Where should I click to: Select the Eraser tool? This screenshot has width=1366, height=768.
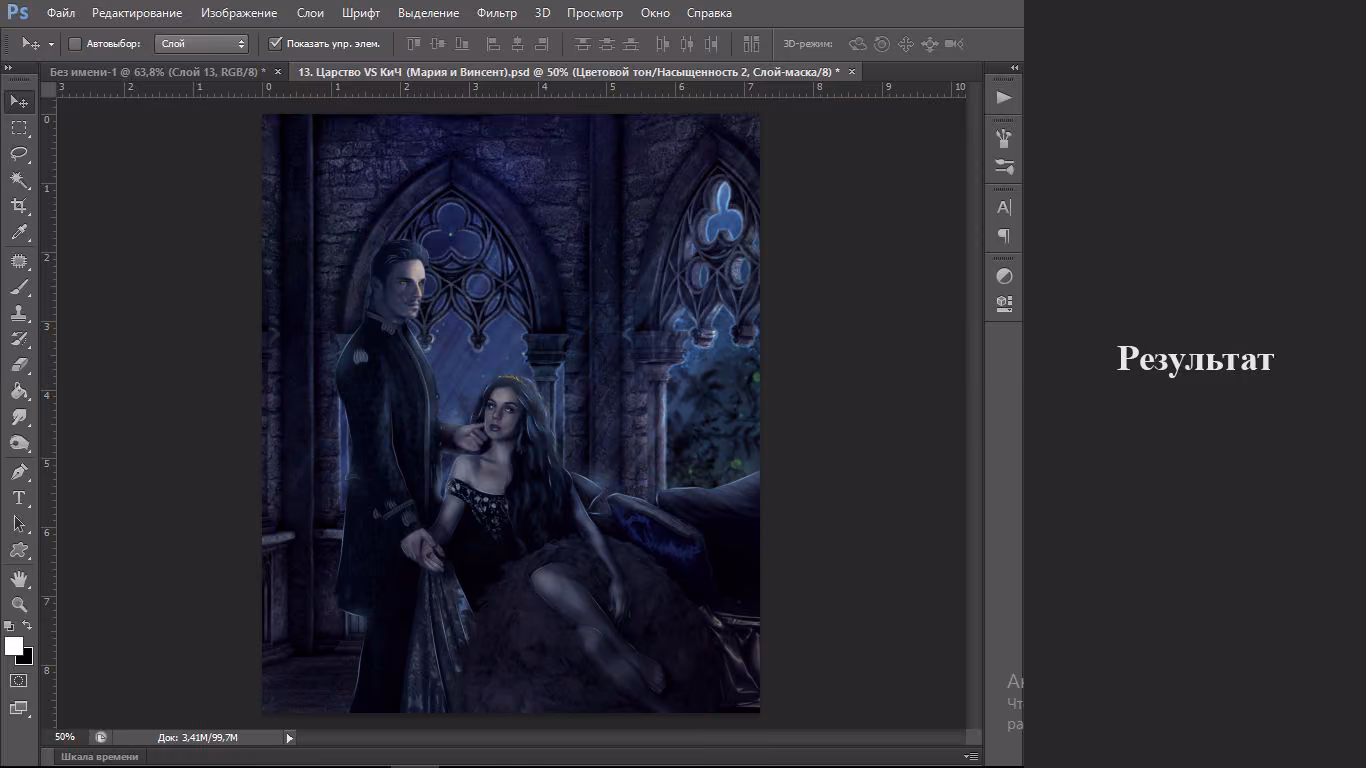(x=19, y=365)
